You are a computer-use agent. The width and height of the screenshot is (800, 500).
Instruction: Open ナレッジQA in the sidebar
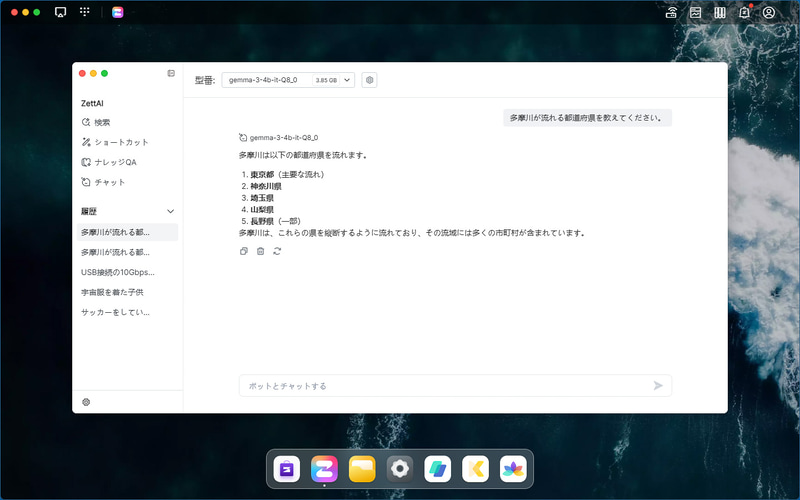(x=109, y=162)
